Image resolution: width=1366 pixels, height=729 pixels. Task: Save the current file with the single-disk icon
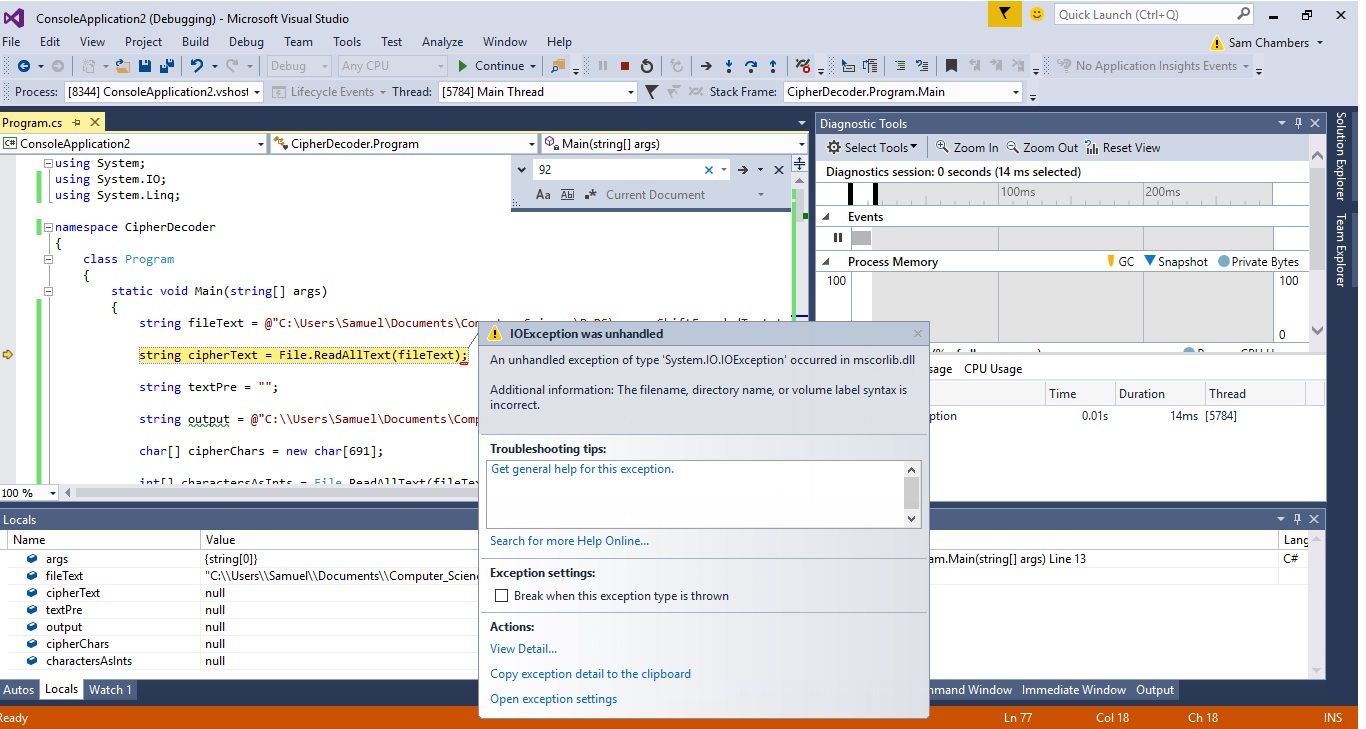coord(145,66)
